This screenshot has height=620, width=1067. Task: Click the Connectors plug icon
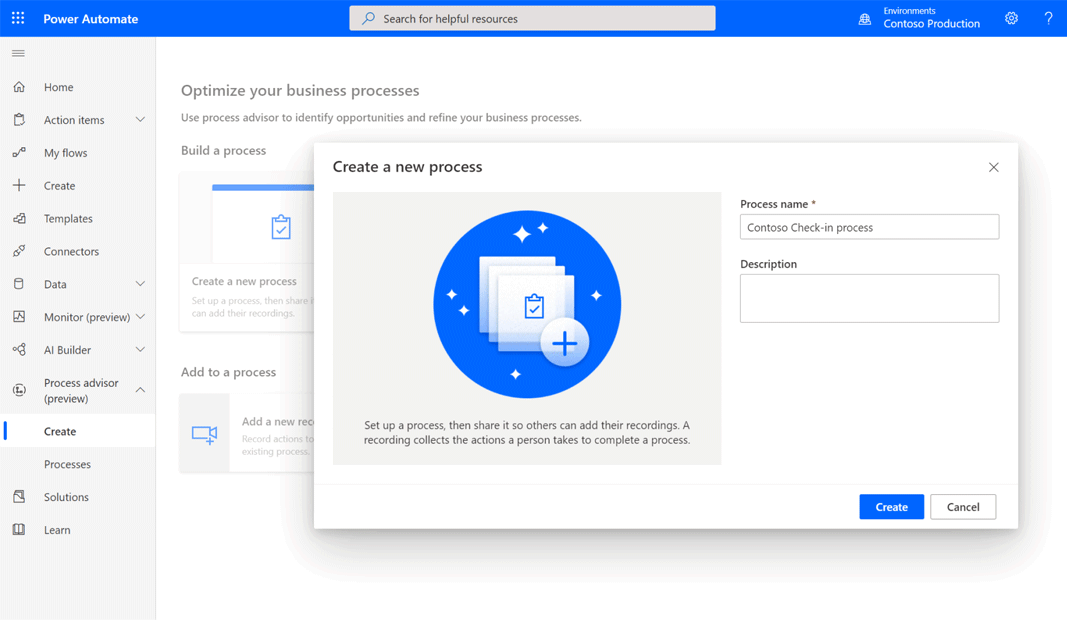[x=19, y=251]
